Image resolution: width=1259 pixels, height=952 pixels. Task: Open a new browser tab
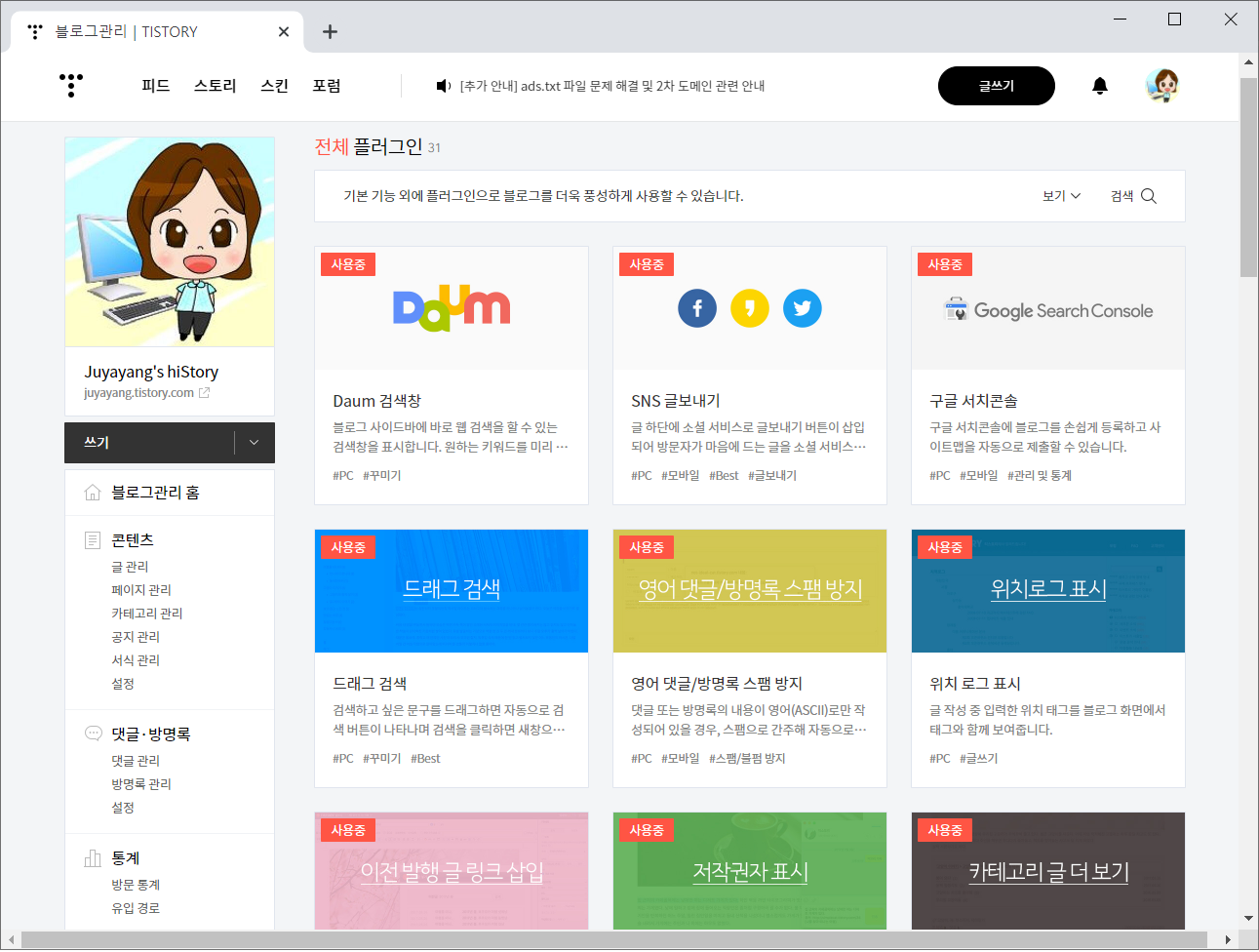(330, 31)
